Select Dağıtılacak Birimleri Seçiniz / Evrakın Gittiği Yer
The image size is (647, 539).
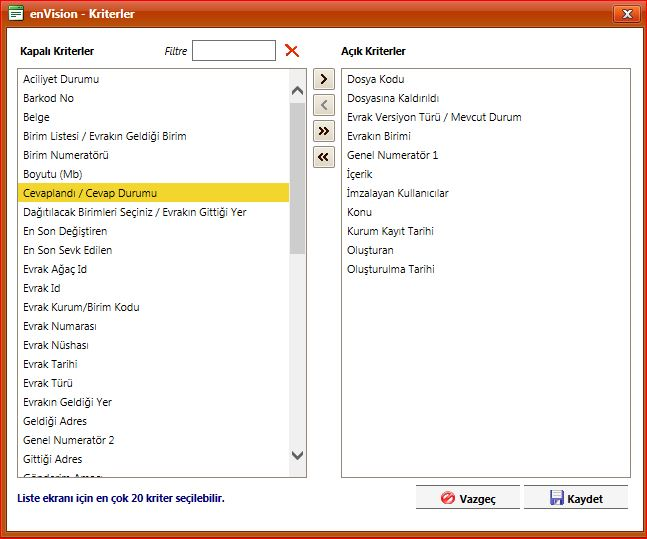(153, 212)
